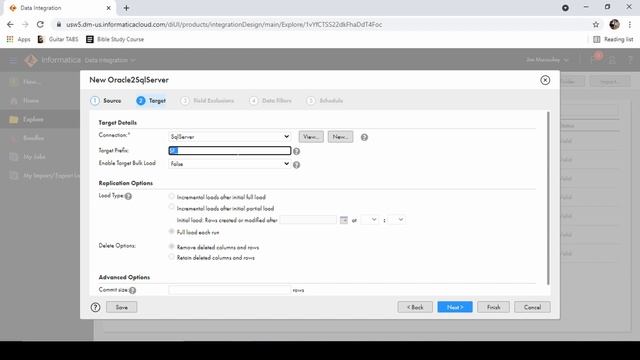The height and width of the screenshot is (360, 640).
Task: Click the browser back arrow
Action: click(10, 24)
